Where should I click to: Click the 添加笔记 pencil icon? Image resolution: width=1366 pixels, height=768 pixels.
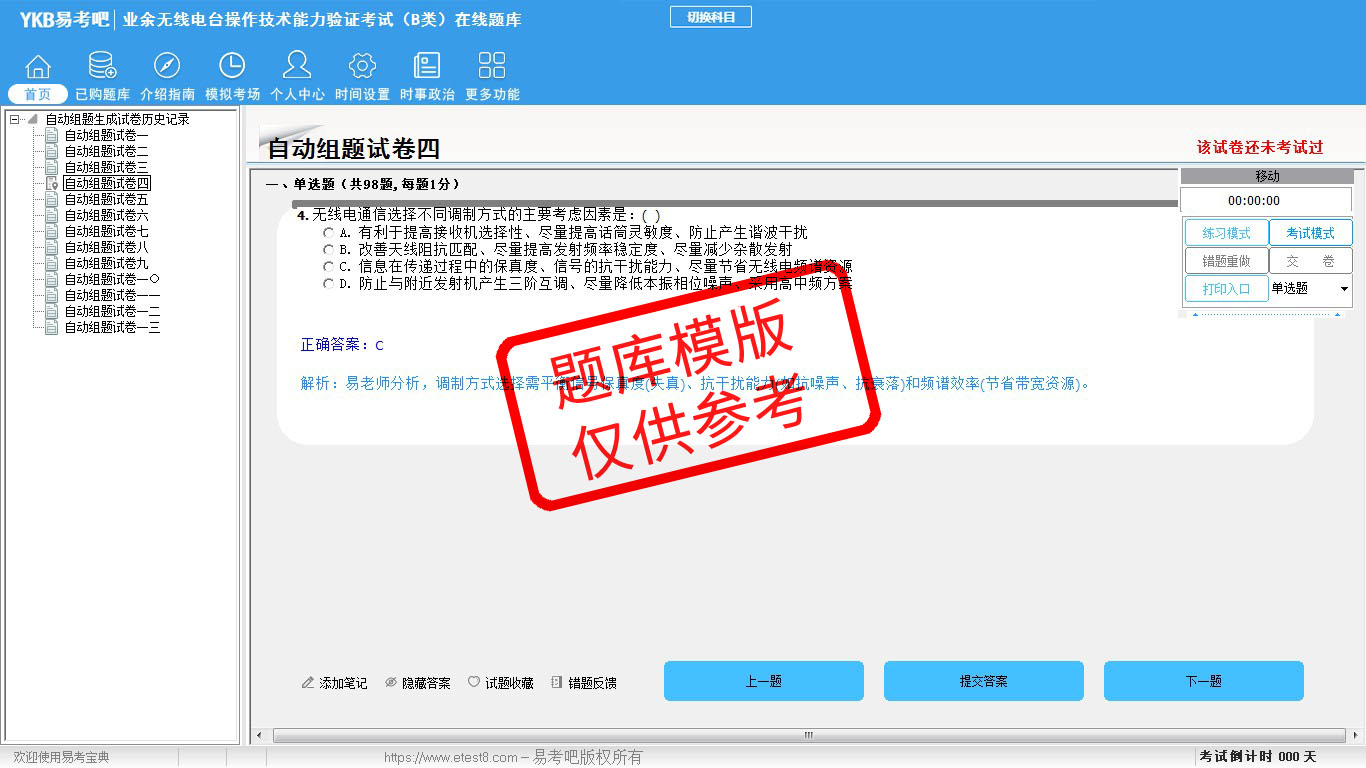tap(308, 683)
